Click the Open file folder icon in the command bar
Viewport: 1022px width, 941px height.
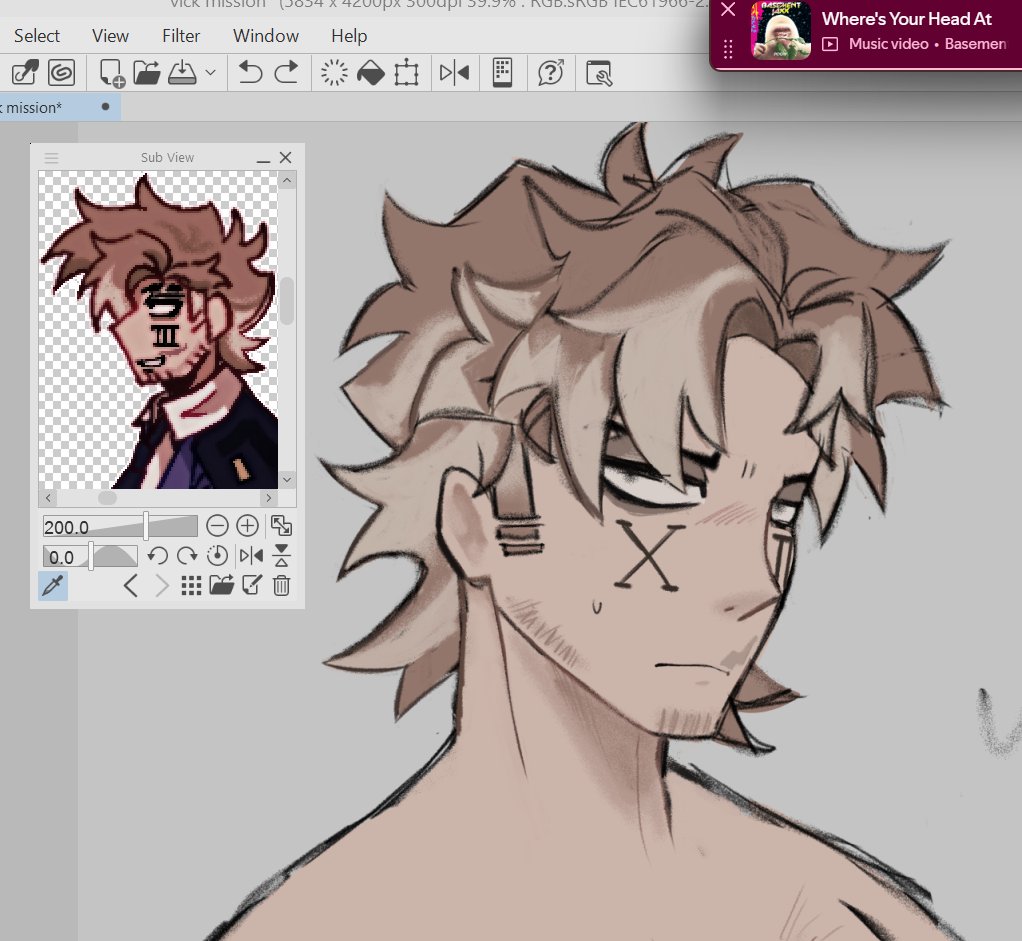tap(147, 72)
